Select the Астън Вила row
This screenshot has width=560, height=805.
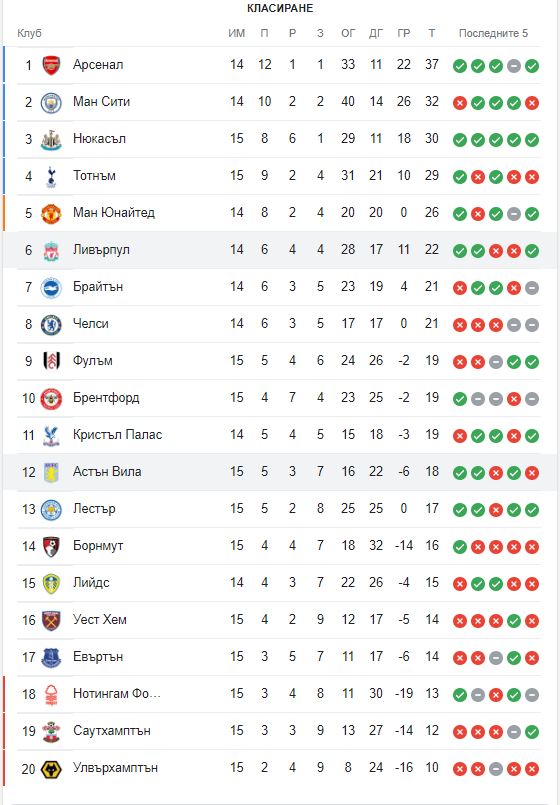(280, 472)
